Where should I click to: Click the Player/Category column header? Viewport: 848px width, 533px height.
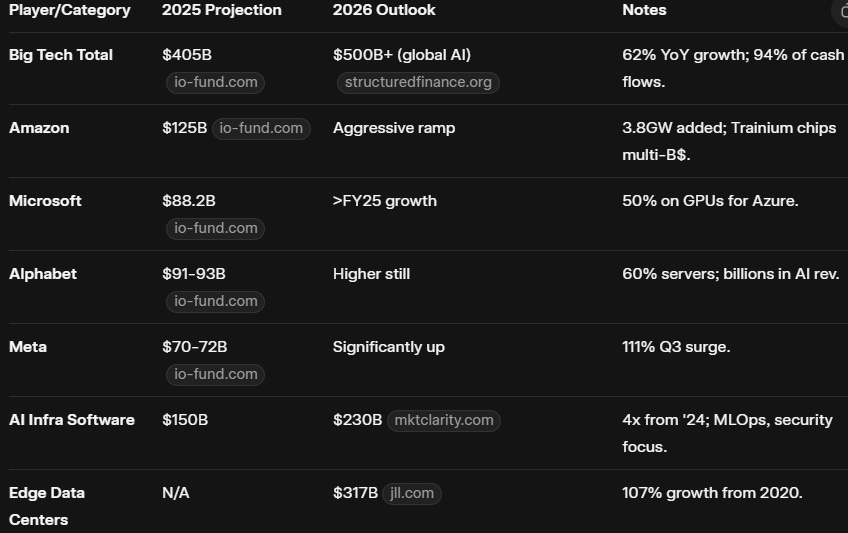tap(70, 10)
